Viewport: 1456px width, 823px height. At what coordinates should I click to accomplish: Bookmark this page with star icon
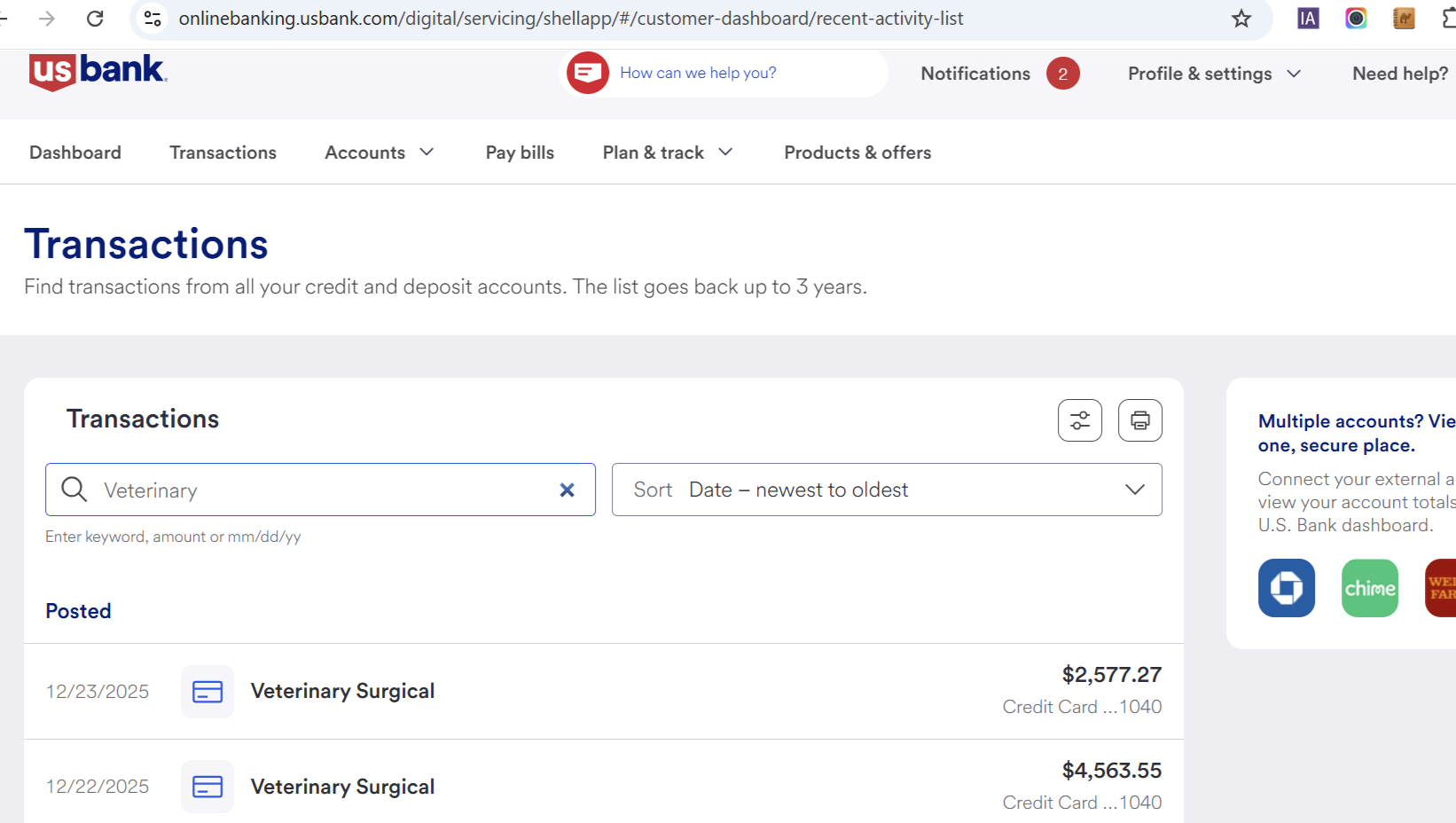click(x=1241, y=19)
